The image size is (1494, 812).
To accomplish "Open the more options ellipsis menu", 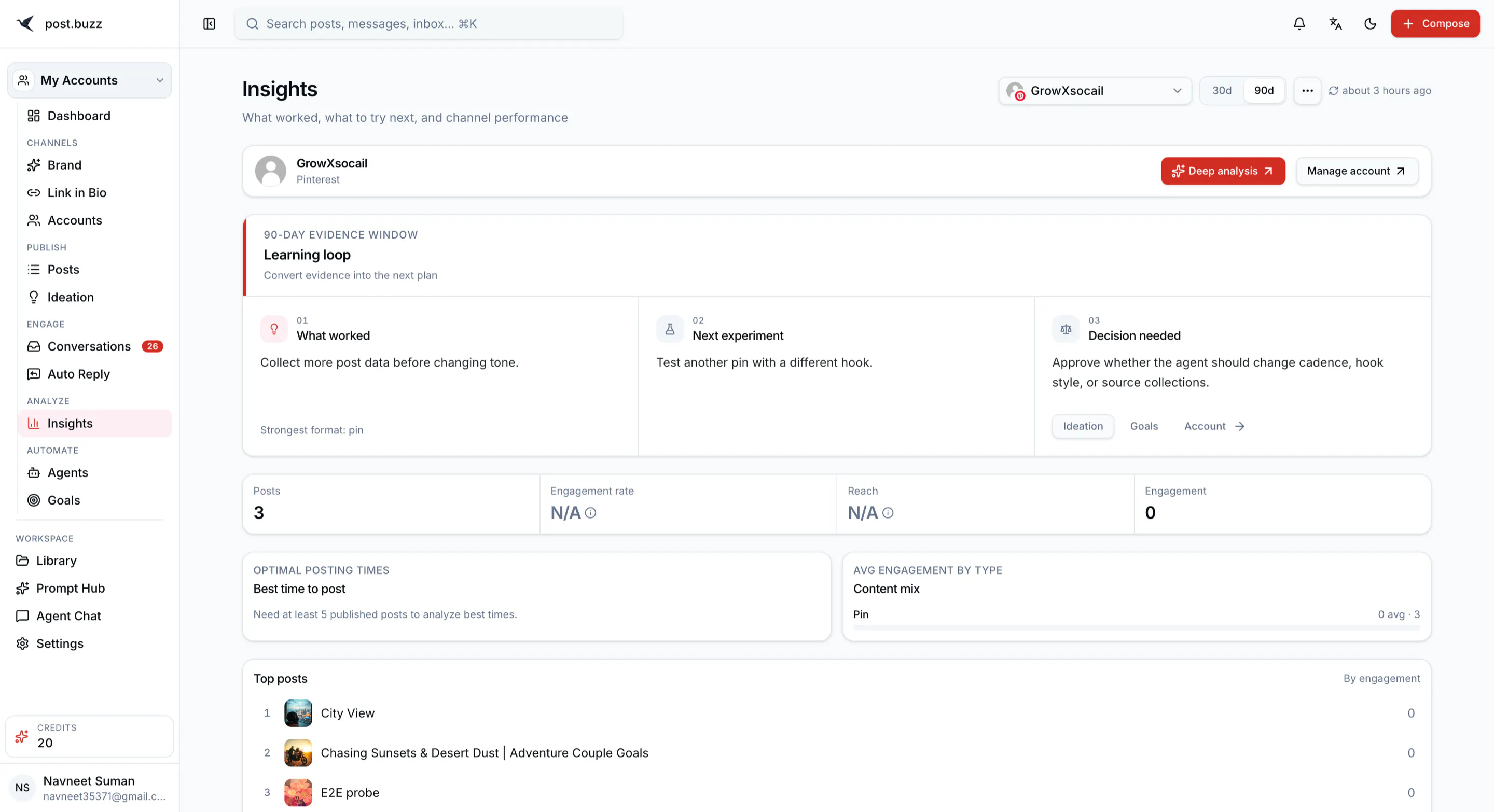I will [1307, 91].
